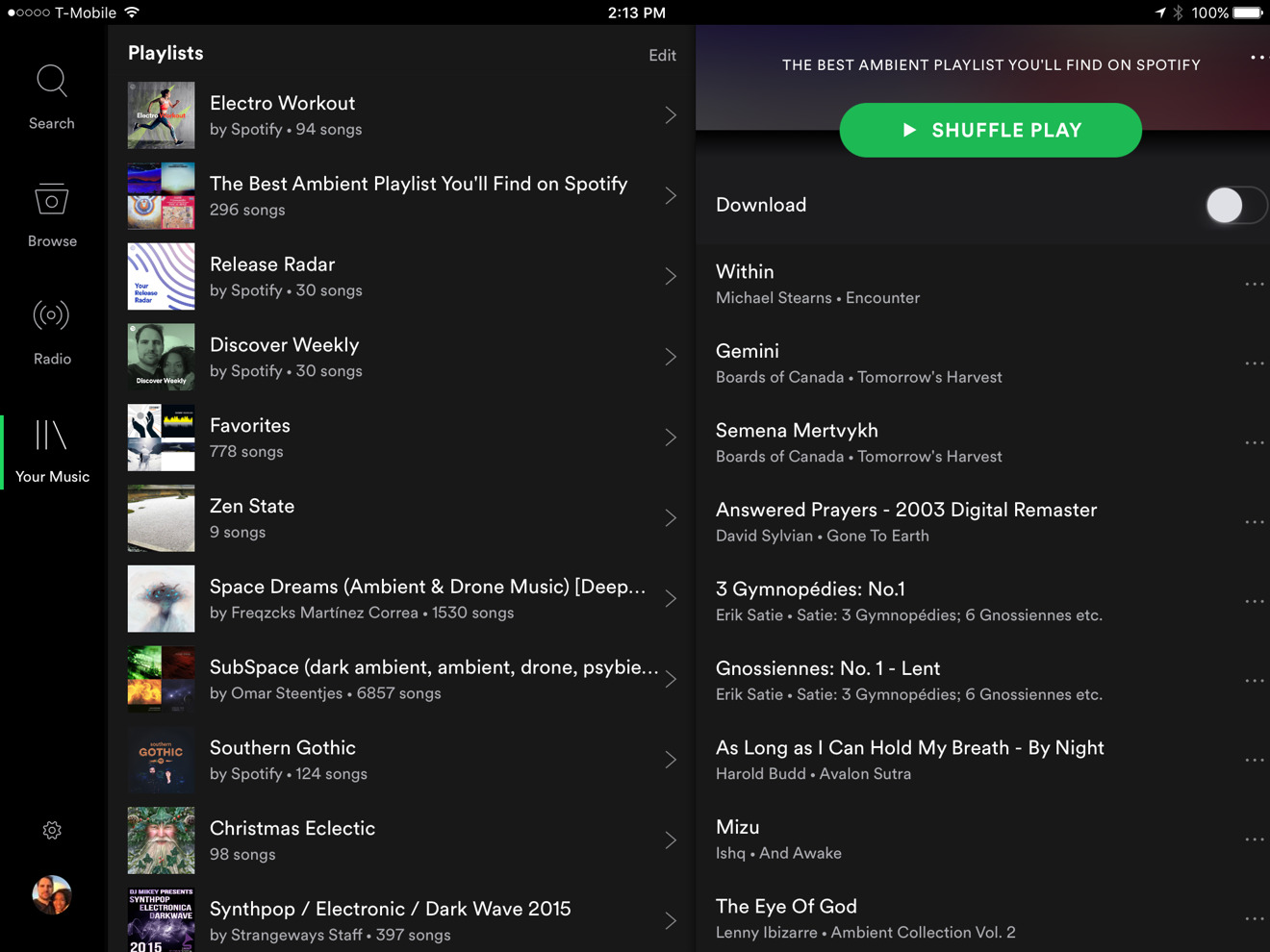Select Synthpop / Electronic / Dark Wave 2015 title
This screenshot has height=952, width=1270.
[391, 909]
